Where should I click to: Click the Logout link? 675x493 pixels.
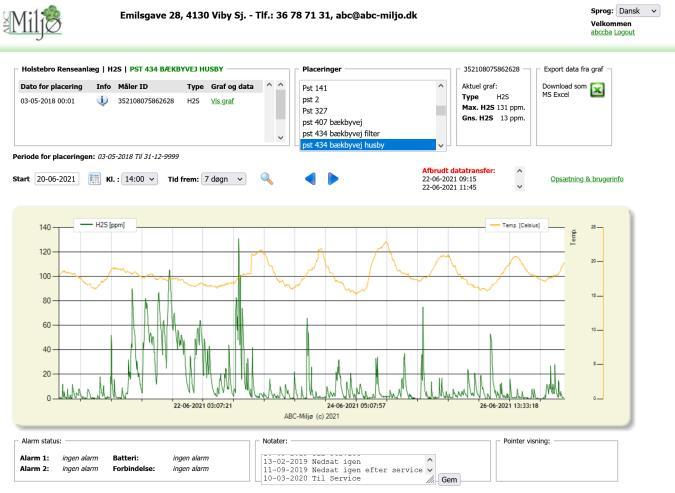click(x=624, y=32)
